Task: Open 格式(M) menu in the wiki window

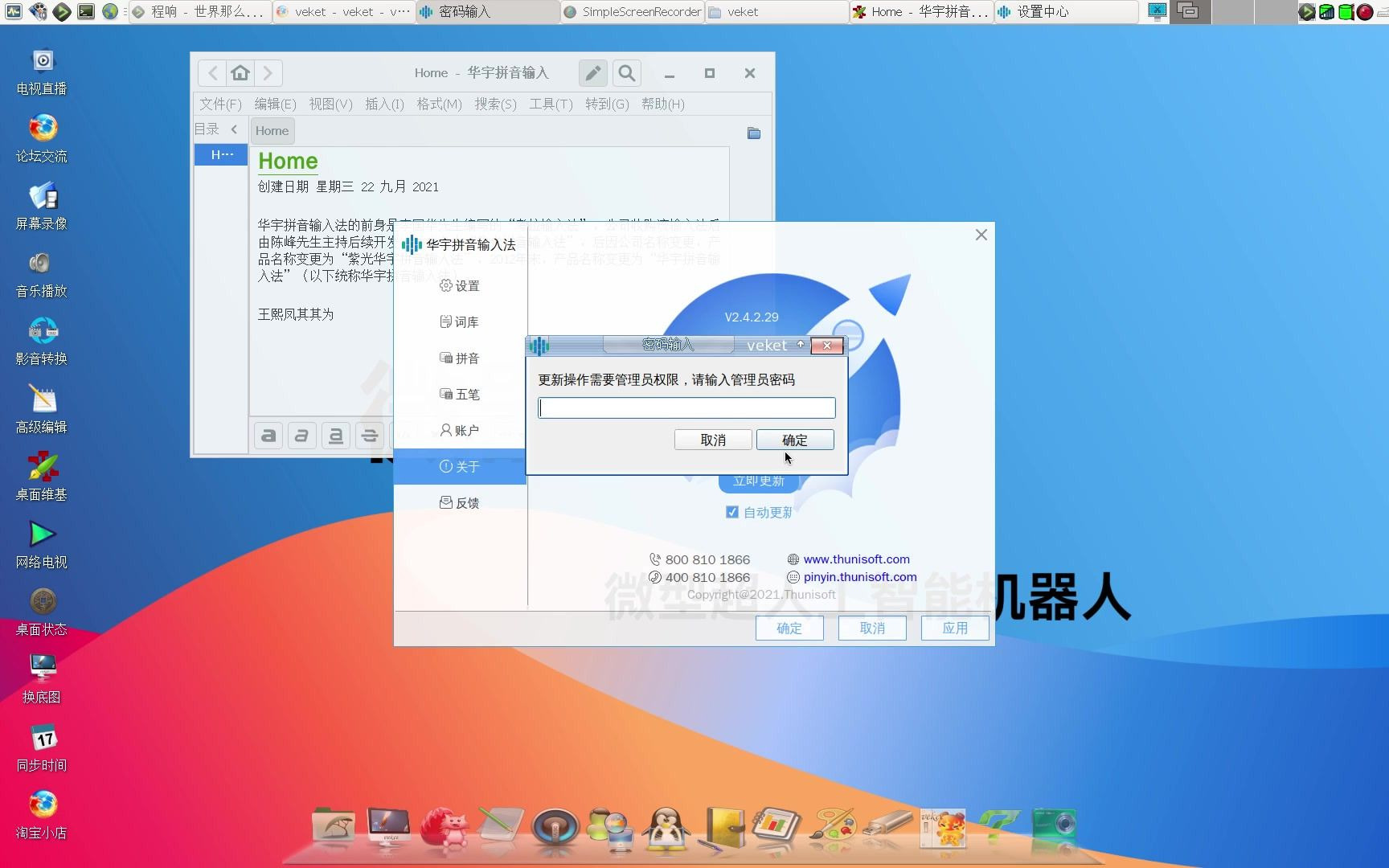Action: point(439,104)
